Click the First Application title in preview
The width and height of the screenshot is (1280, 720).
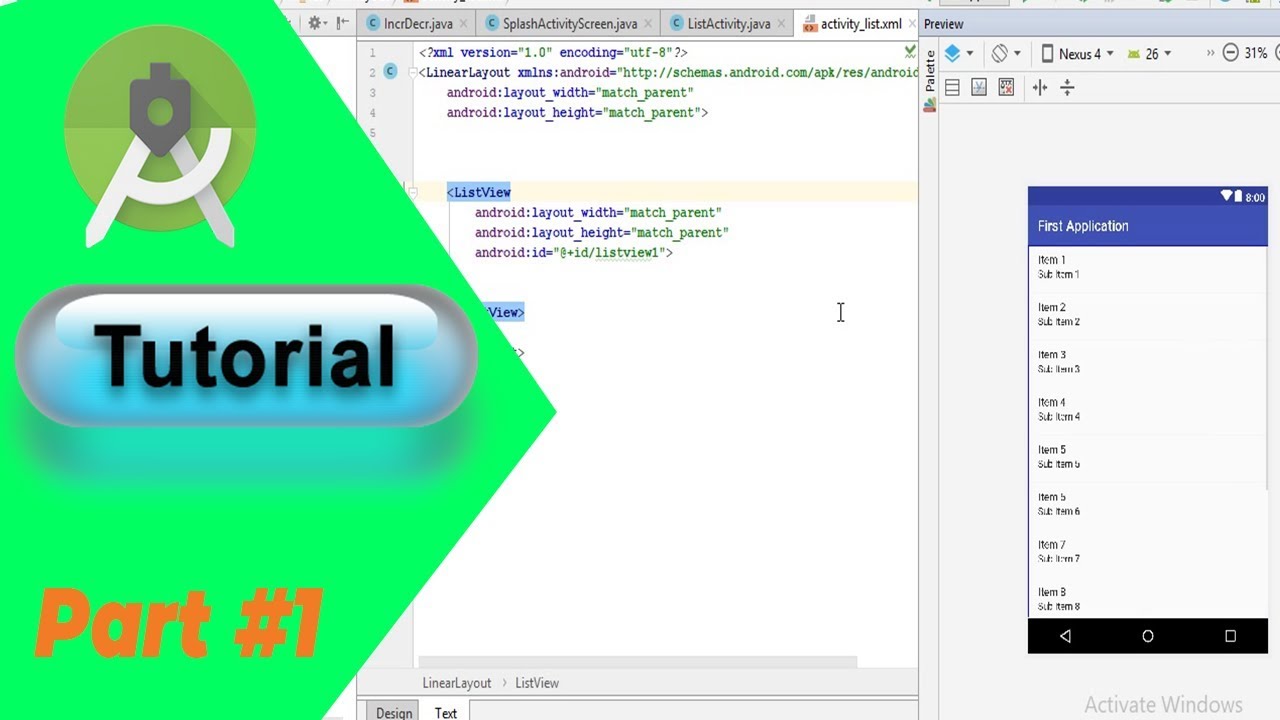[1083, 226]
